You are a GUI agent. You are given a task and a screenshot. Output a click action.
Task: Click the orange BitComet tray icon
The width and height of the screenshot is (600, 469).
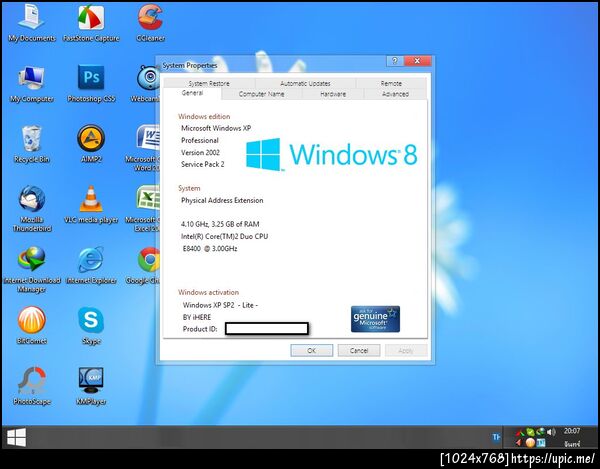(x=530, y=443)
